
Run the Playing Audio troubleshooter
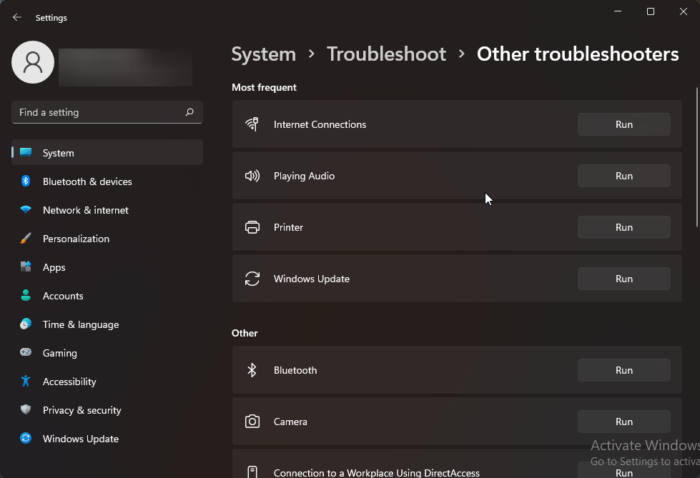[624, 176]
